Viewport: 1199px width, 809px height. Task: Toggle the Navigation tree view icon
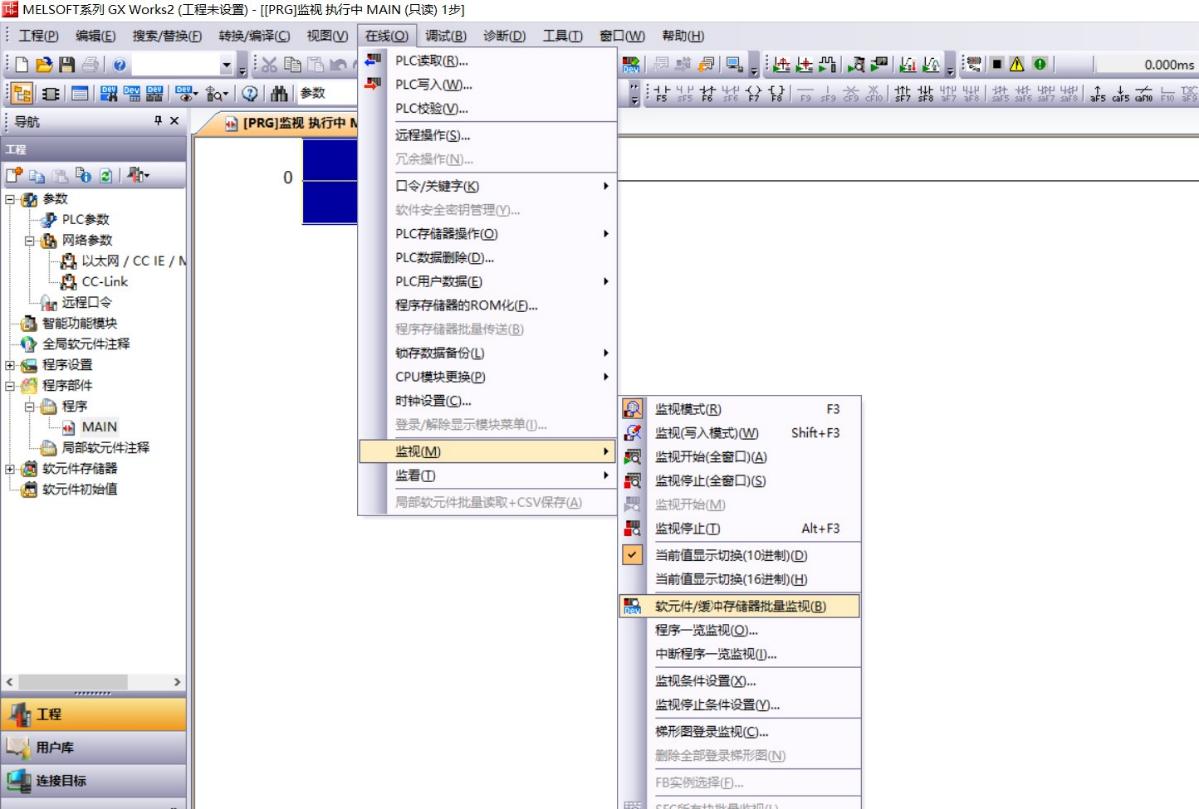[21, 93]
